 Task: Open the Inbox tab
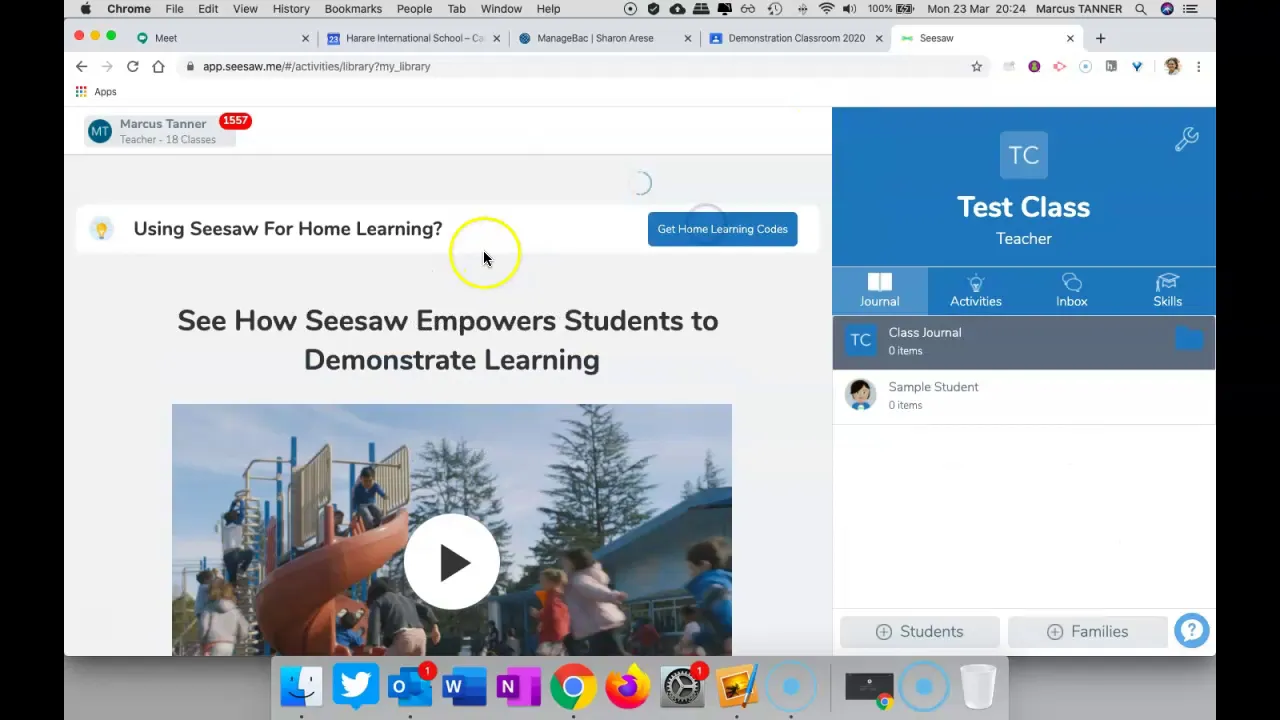click(1072, 290)
